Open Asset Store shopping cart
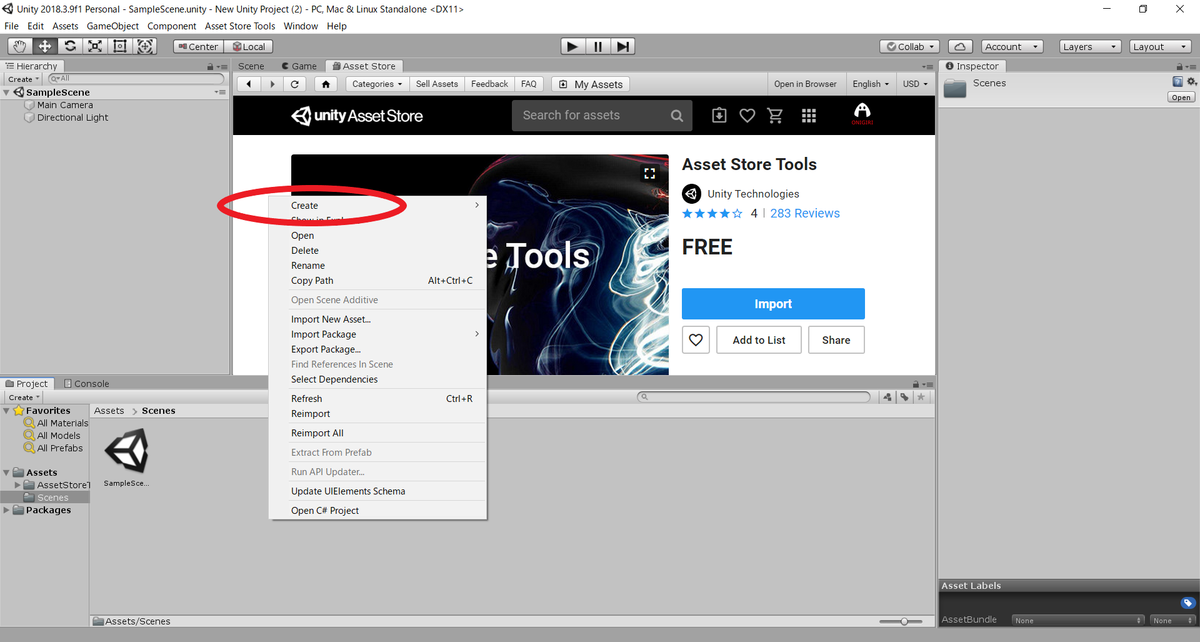 click(x=775, y=115)
